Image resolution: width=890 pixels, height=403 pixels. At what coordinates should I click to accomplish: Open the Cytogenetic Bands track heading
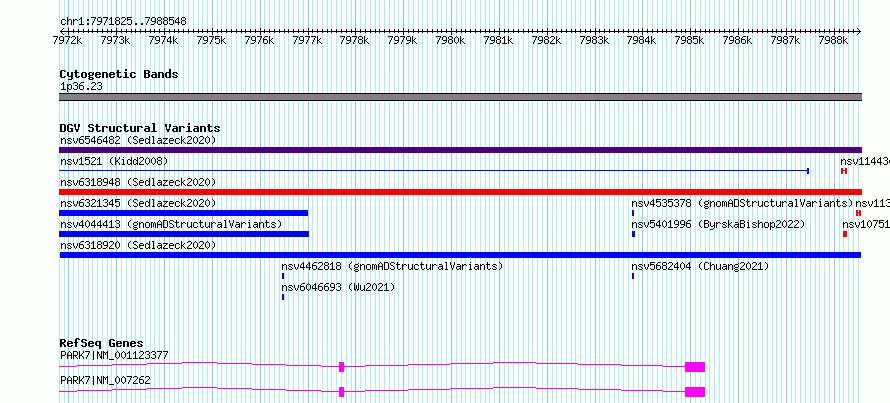click(x=119, y=74)
